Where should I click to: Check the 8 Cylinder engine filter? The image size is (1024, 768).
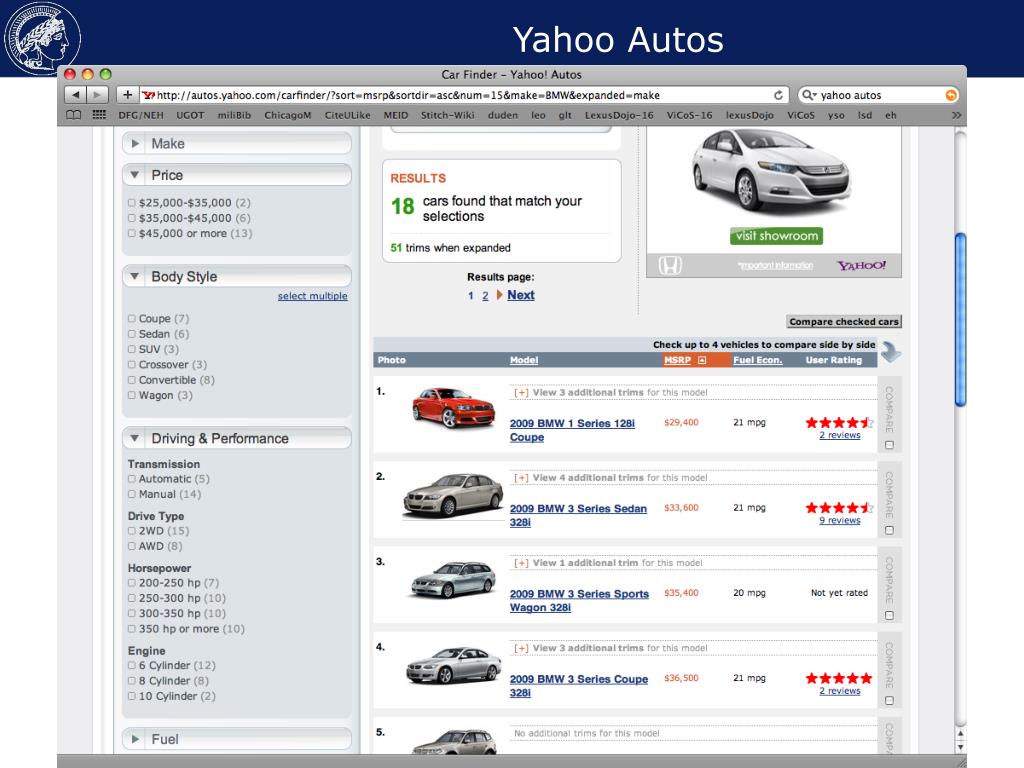click(132, 680)
